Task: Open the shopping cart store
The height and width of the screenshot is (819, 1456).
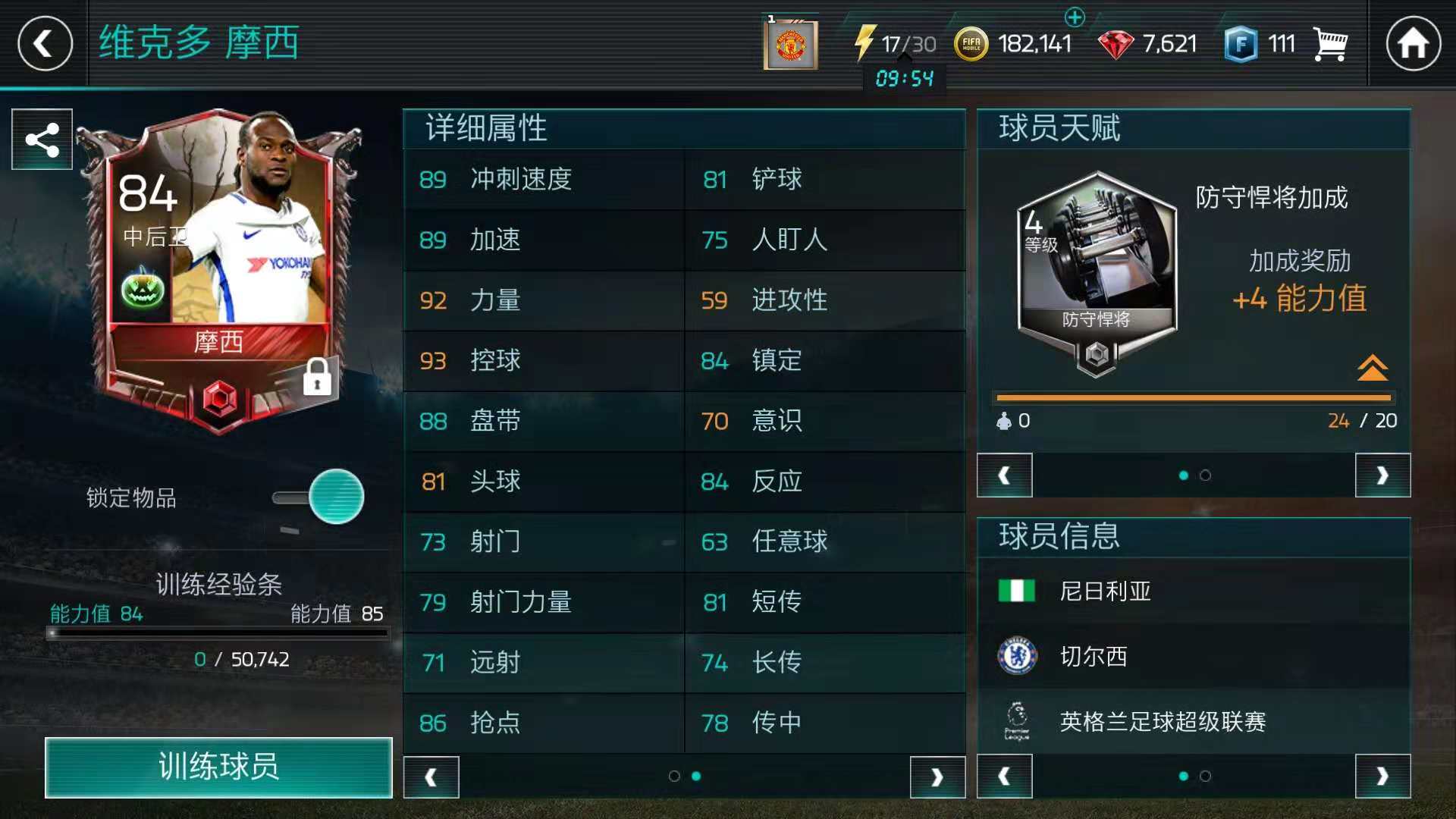Action: [1330, 44]
